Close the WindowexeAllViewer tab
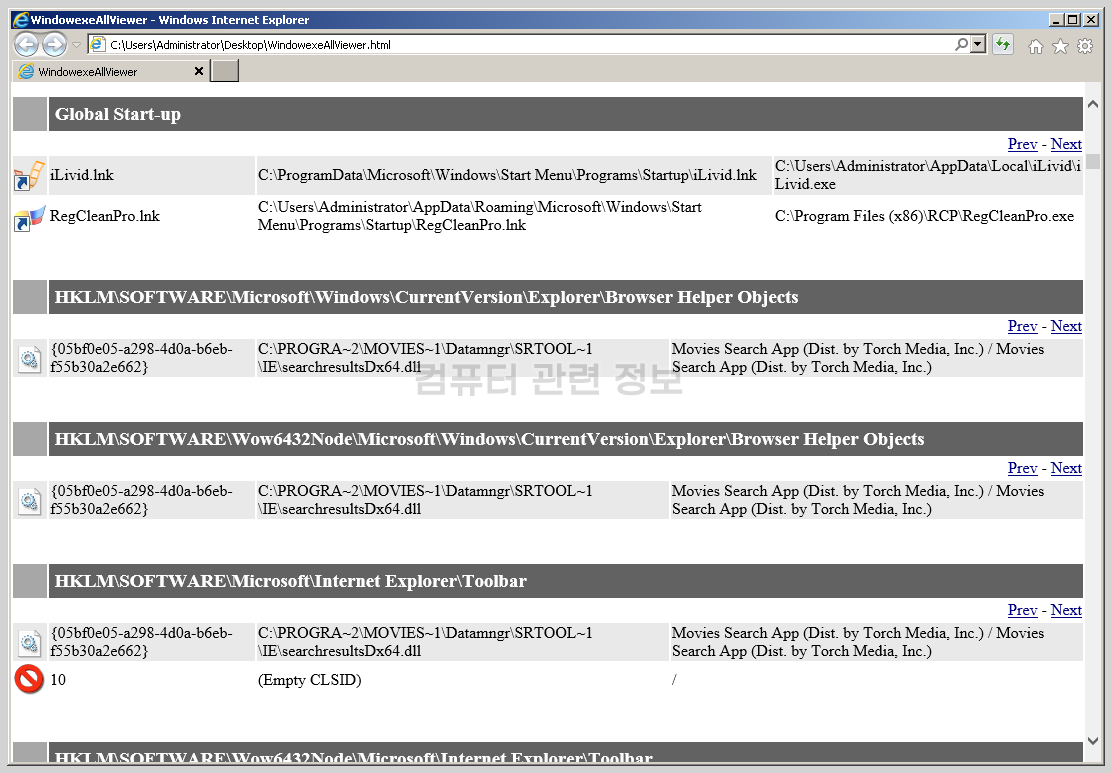This screenshot has height=773, width=1112. (x=199, y=71)
